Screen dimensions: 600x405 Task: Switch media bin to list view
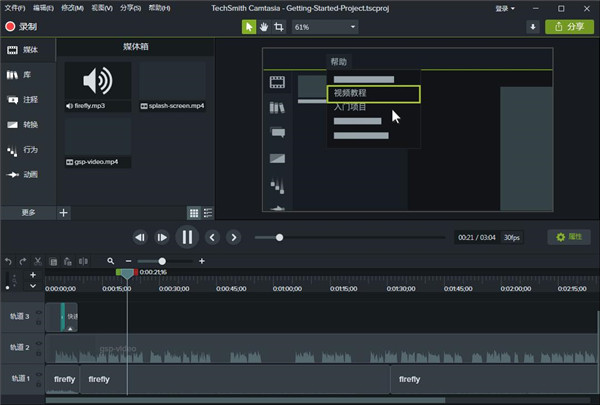click(208, 213)
